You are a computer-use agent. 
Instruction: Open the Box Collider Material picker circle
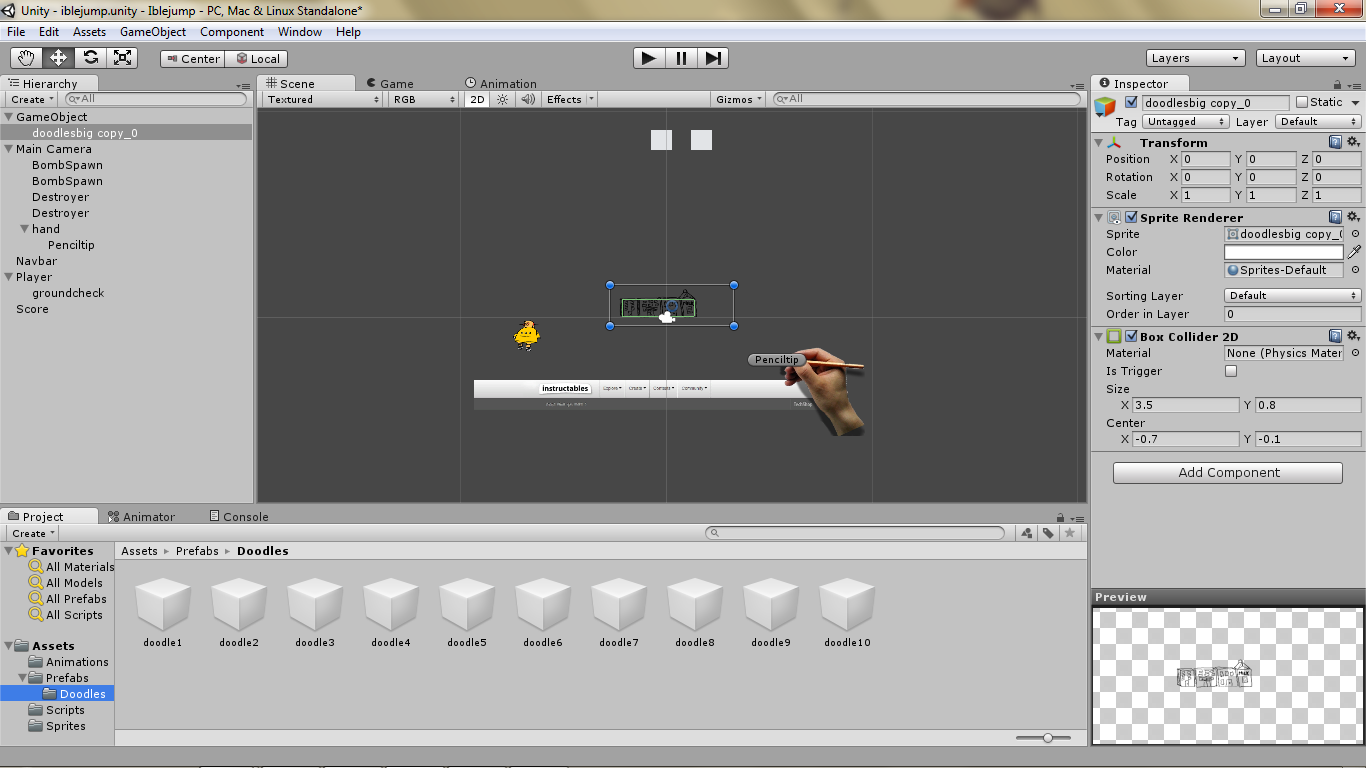pyautogui.click(x=1355, y=353)
